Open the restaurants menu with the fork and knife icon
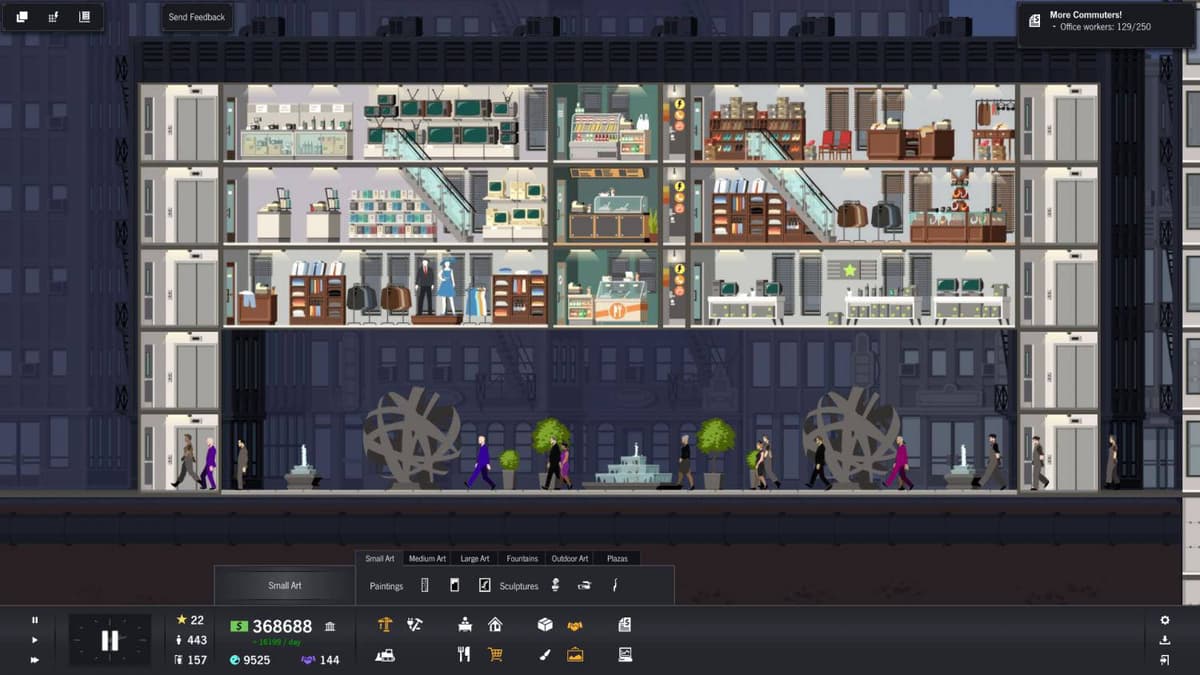1200x675 pixels. pos(464,654)
